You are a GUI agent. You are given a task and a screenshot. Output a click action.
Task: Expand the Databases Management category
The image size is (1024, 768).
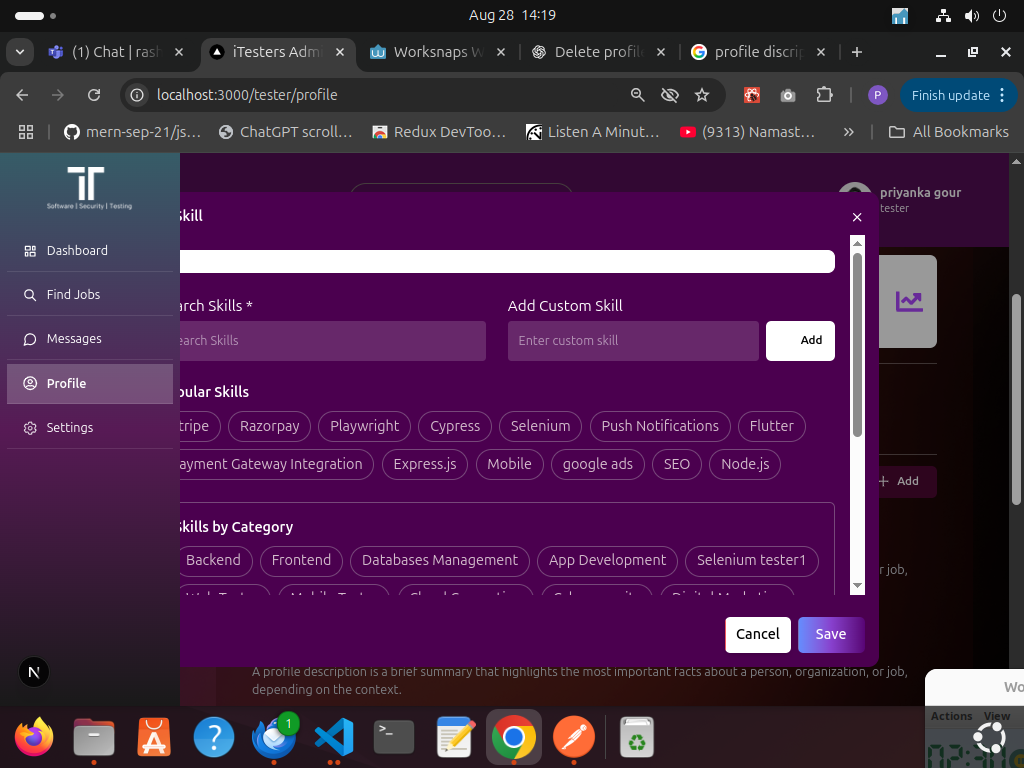pyautogui.click(x=440, y=560)
